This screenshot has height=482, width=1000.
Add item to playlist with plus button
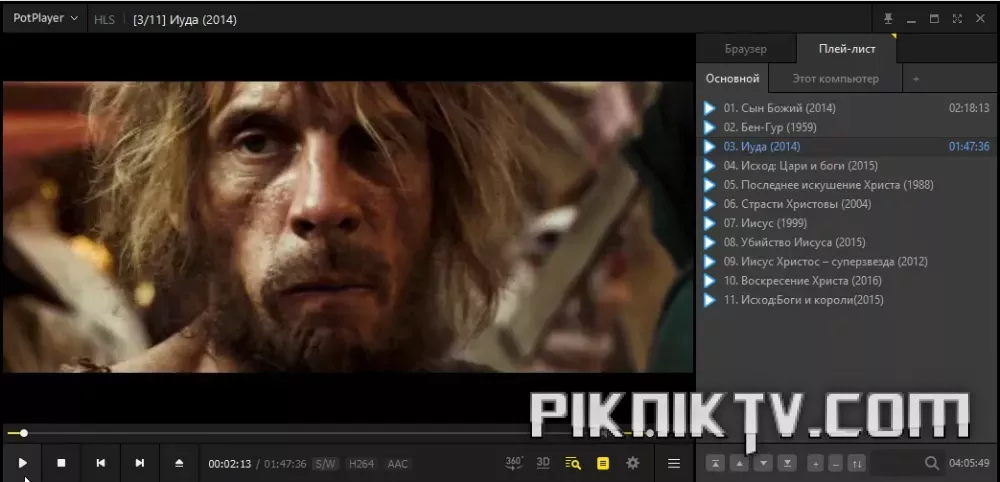(816, 464)
